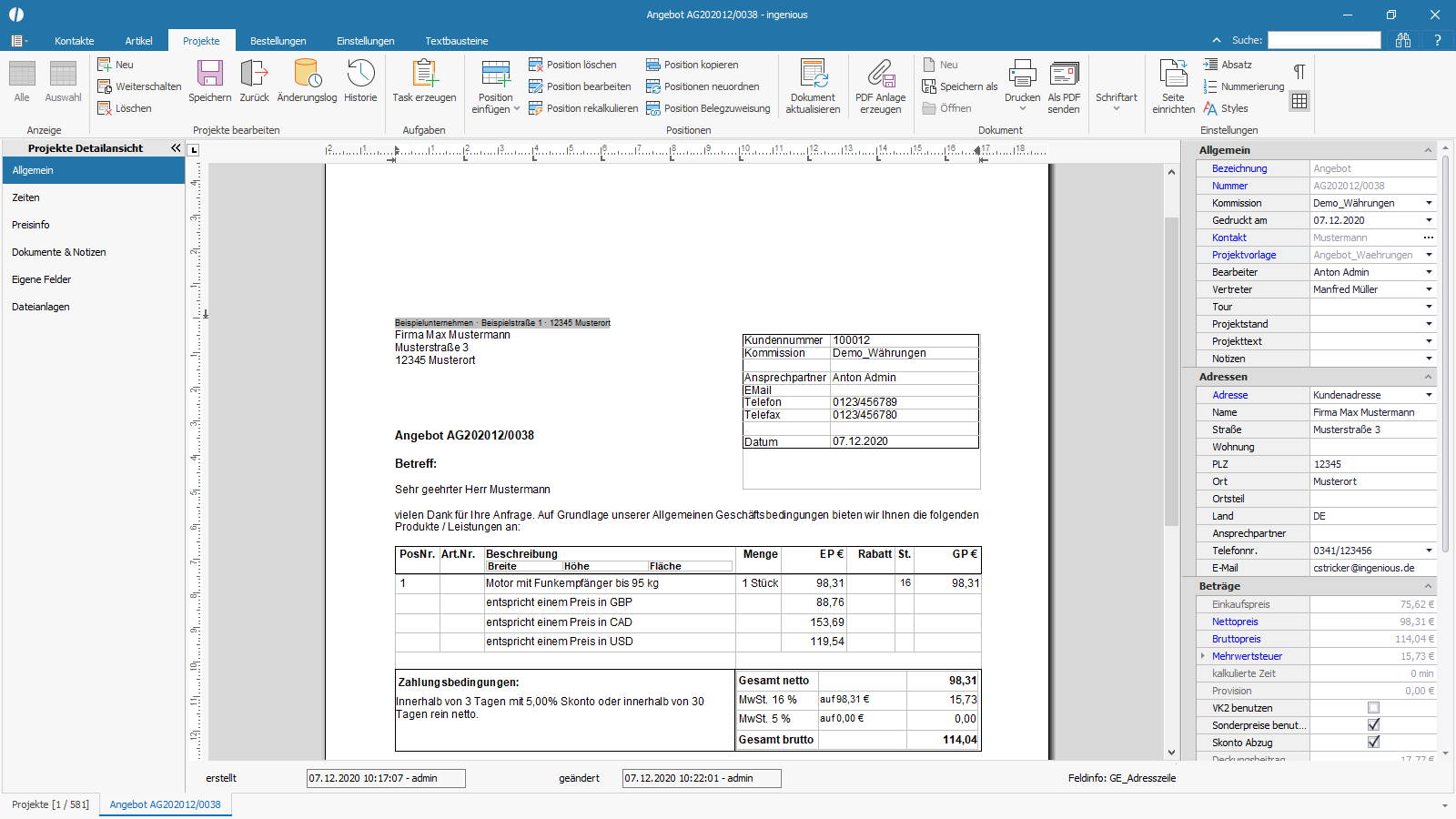Toggle the paragraph marks pilcrow icon
Screen dimensions: 1456x819
pyautogui.click(x=1299, y=72)
